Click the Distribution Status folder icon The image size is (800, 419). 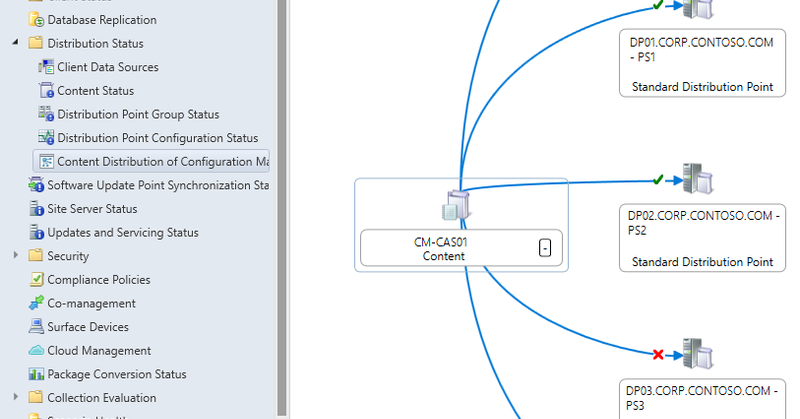pyautogui.click(x=36, y=43)
